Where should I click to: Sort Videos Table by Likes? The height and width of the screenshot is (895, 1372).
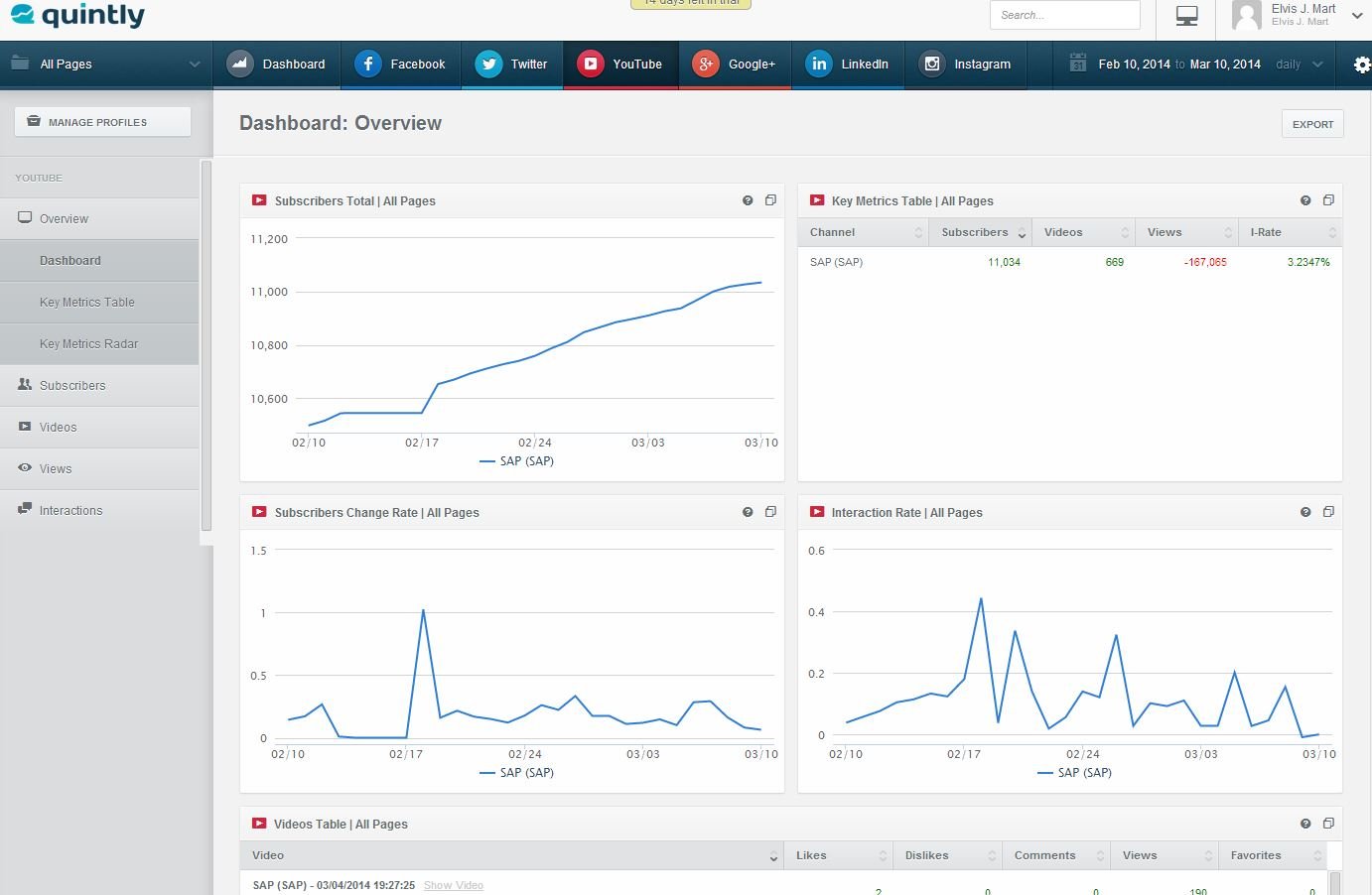(x=839, y=855)
